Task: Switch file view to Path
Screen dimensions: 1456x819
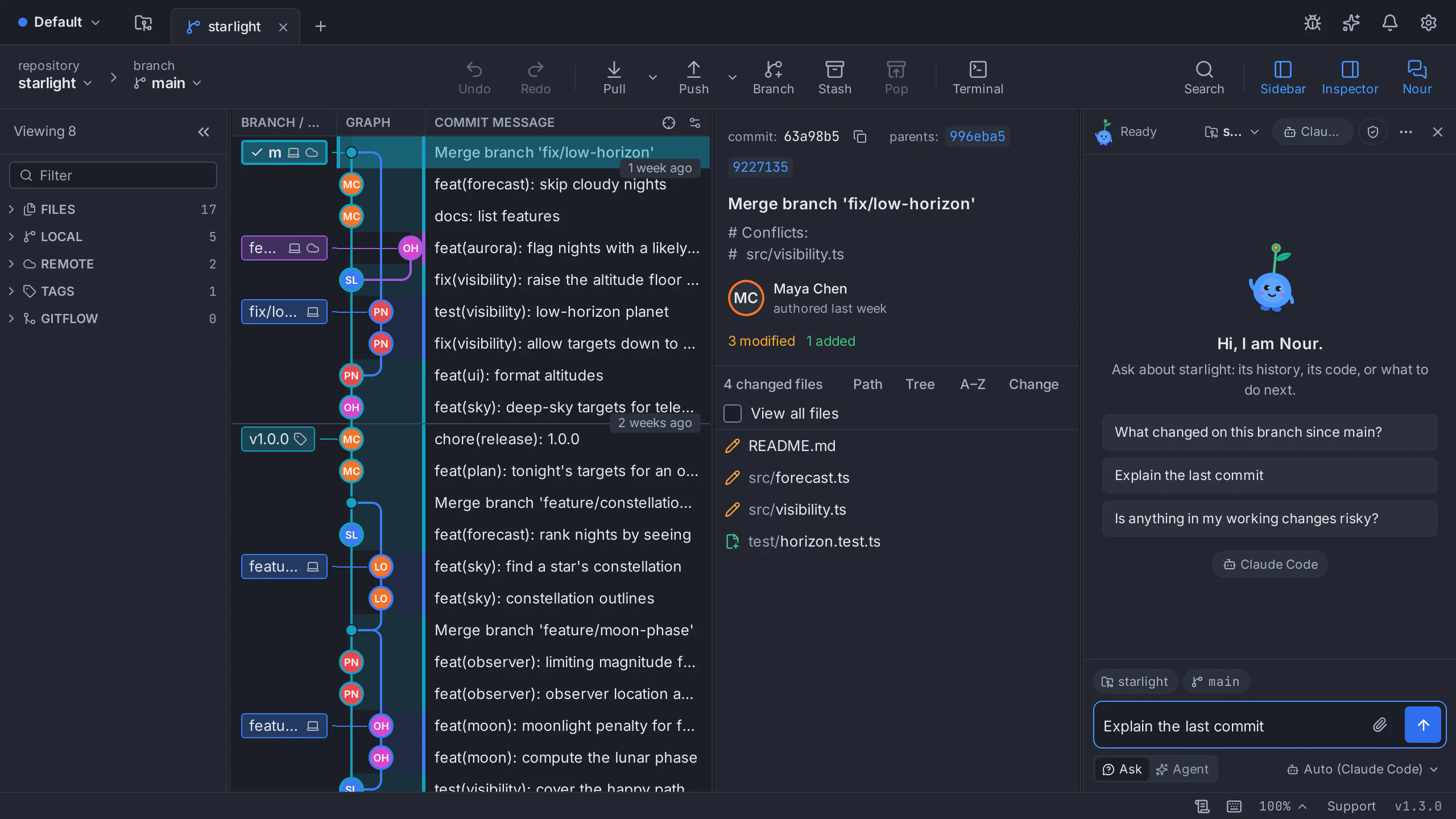Action: point(868,384)
